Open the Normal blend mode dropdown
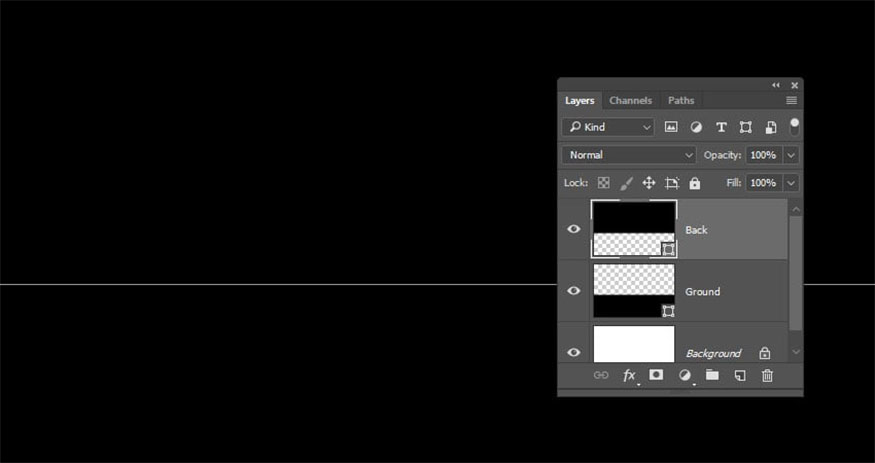 click(629, 155)
